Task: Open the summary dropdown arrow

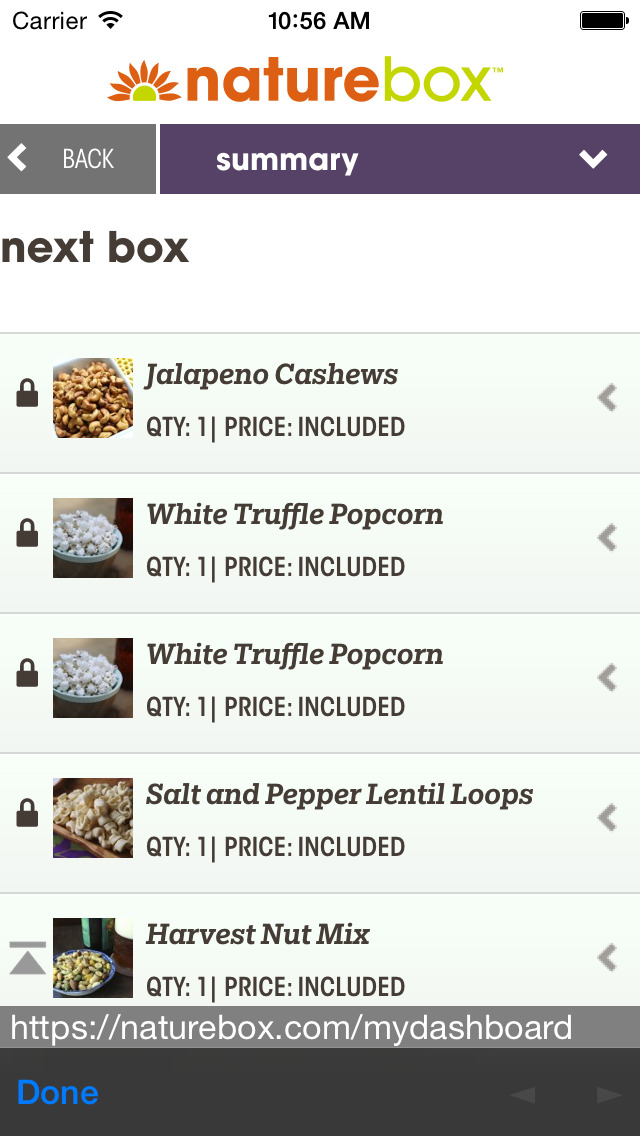Action: (x=593, y=159)
